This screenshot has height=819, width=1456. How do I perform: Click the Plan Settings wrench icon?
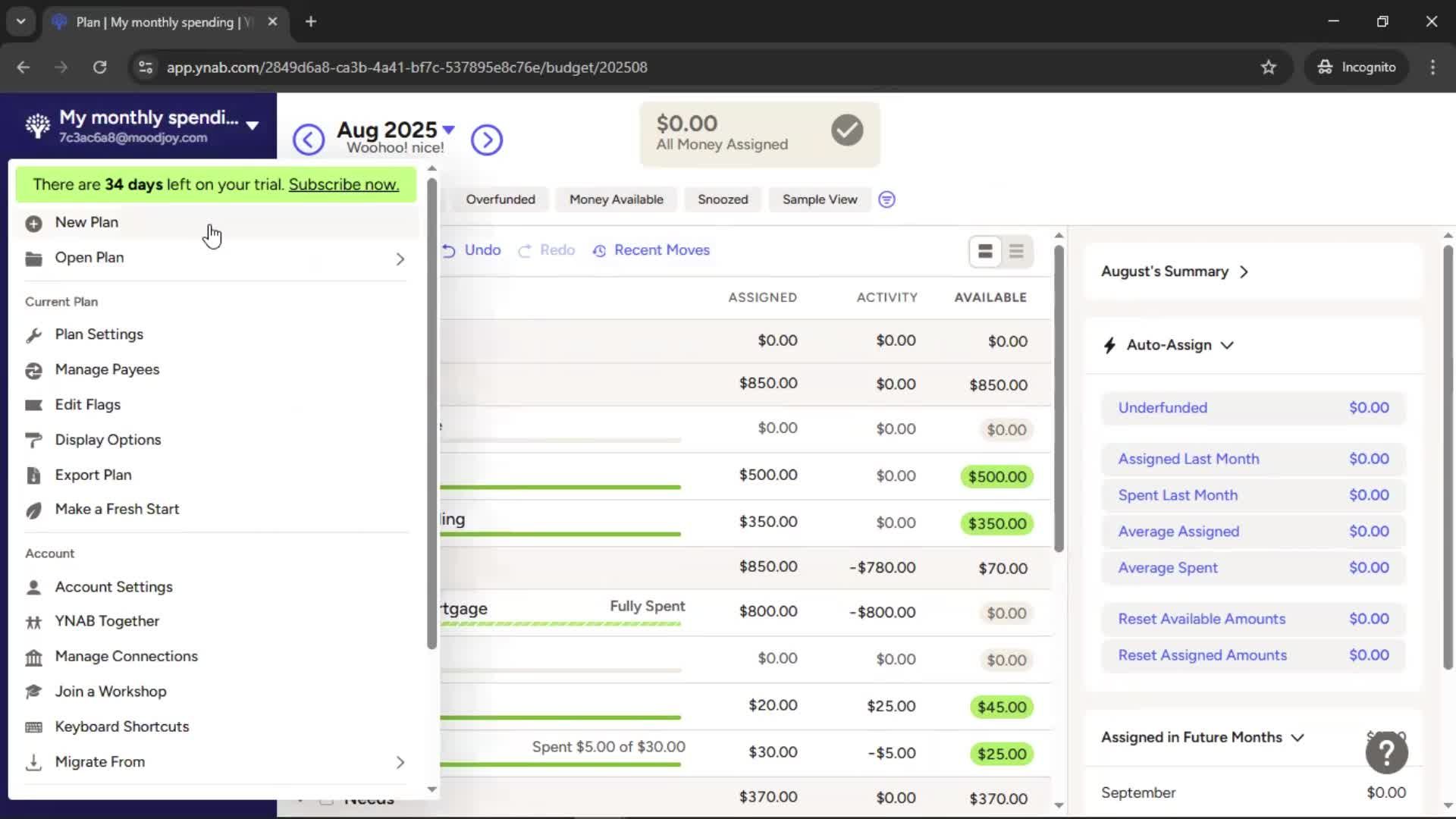(x=33, y=335)
